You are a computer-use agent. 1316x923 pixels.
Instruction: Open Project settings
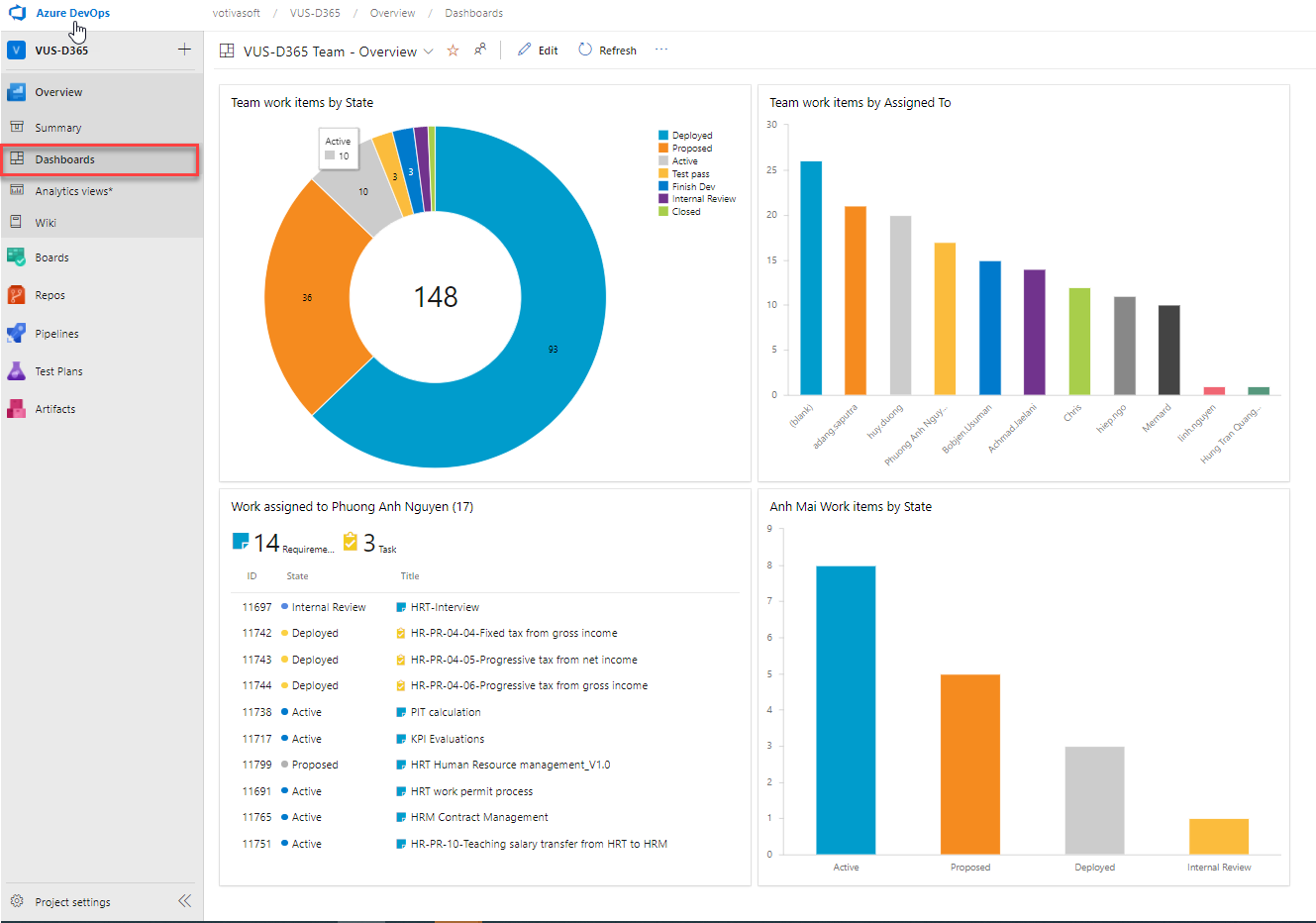pos(72,902)
